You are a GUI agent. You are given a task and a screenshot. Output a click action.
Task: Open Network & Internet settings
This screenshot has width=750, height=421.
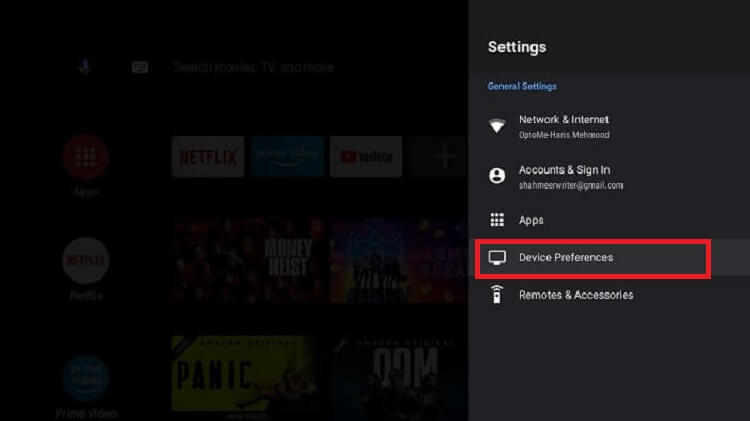pyautogui.click(x=609, y=126)
